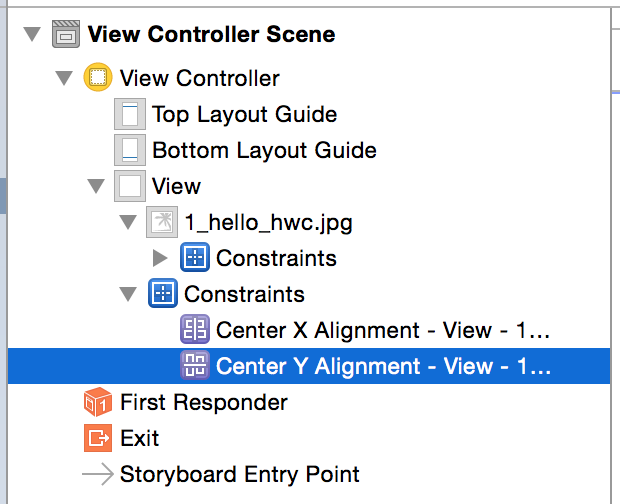Collapse the View Controller Scene disclosure triangle

[32, 35]
